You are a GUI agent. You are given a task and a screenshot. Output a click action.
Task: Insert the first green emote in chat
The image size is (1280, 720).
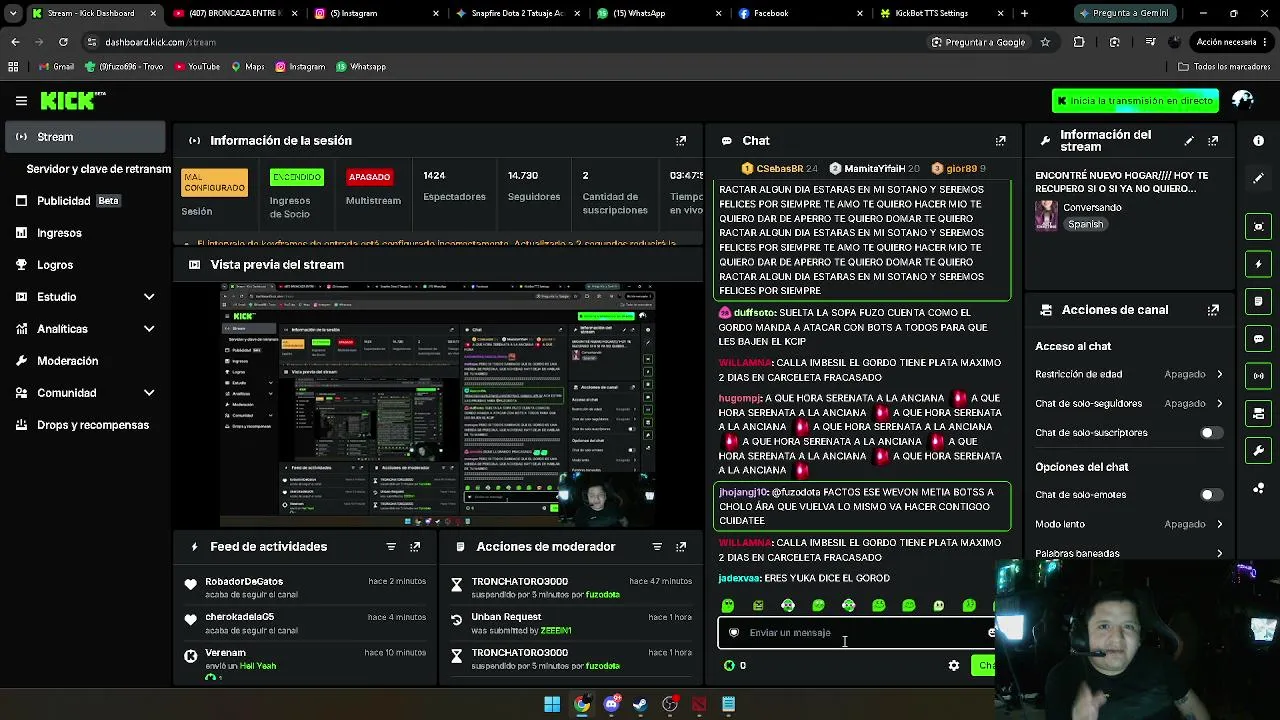click(728, 606)
